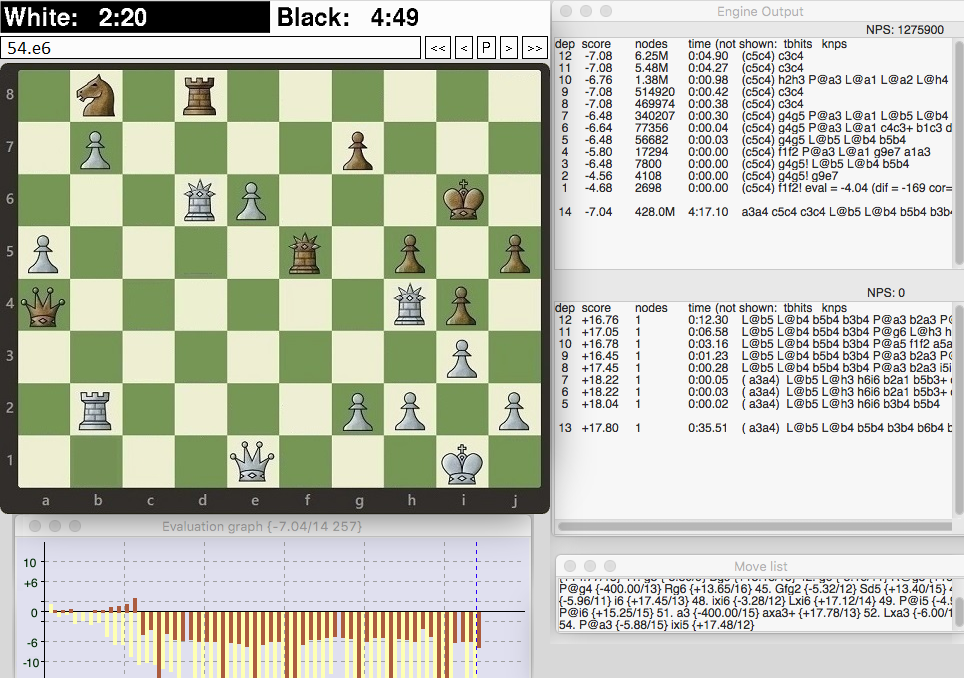Pick the white king on i1
964x678 pixels.
coord(461,462)
